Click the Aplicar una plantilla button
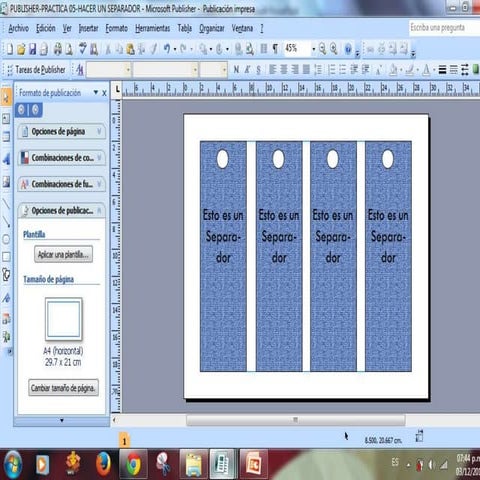Image resolution: width=480 pixels, height=480 pixels. [x=63, y=254]
